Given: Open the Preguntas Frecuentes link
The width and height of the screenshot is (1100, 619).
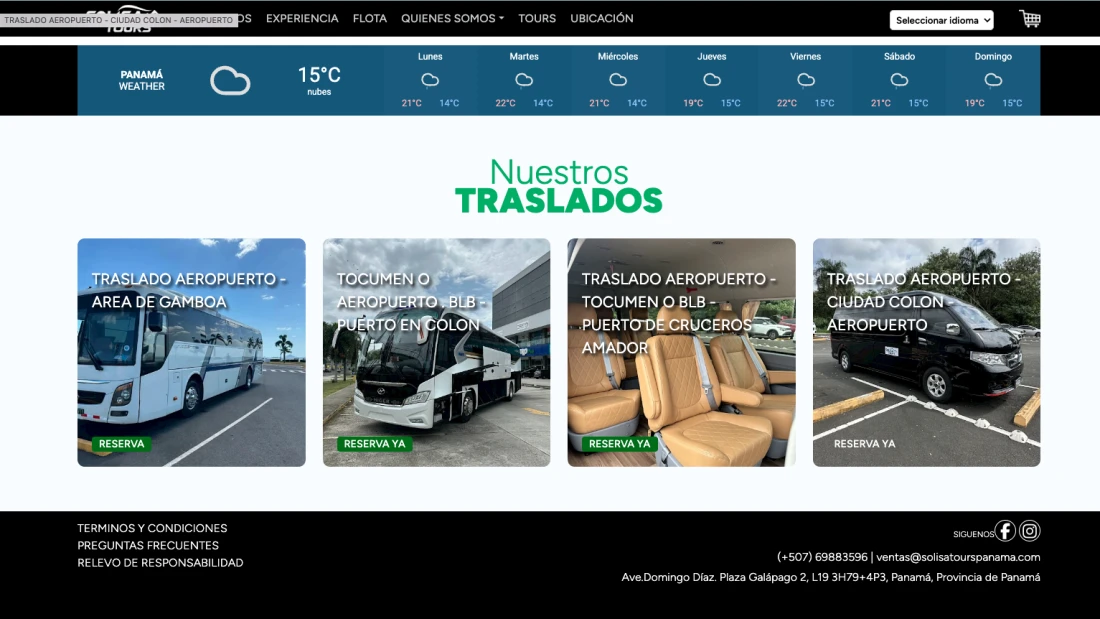Looking at the screenshot, I should click(148, 545).
